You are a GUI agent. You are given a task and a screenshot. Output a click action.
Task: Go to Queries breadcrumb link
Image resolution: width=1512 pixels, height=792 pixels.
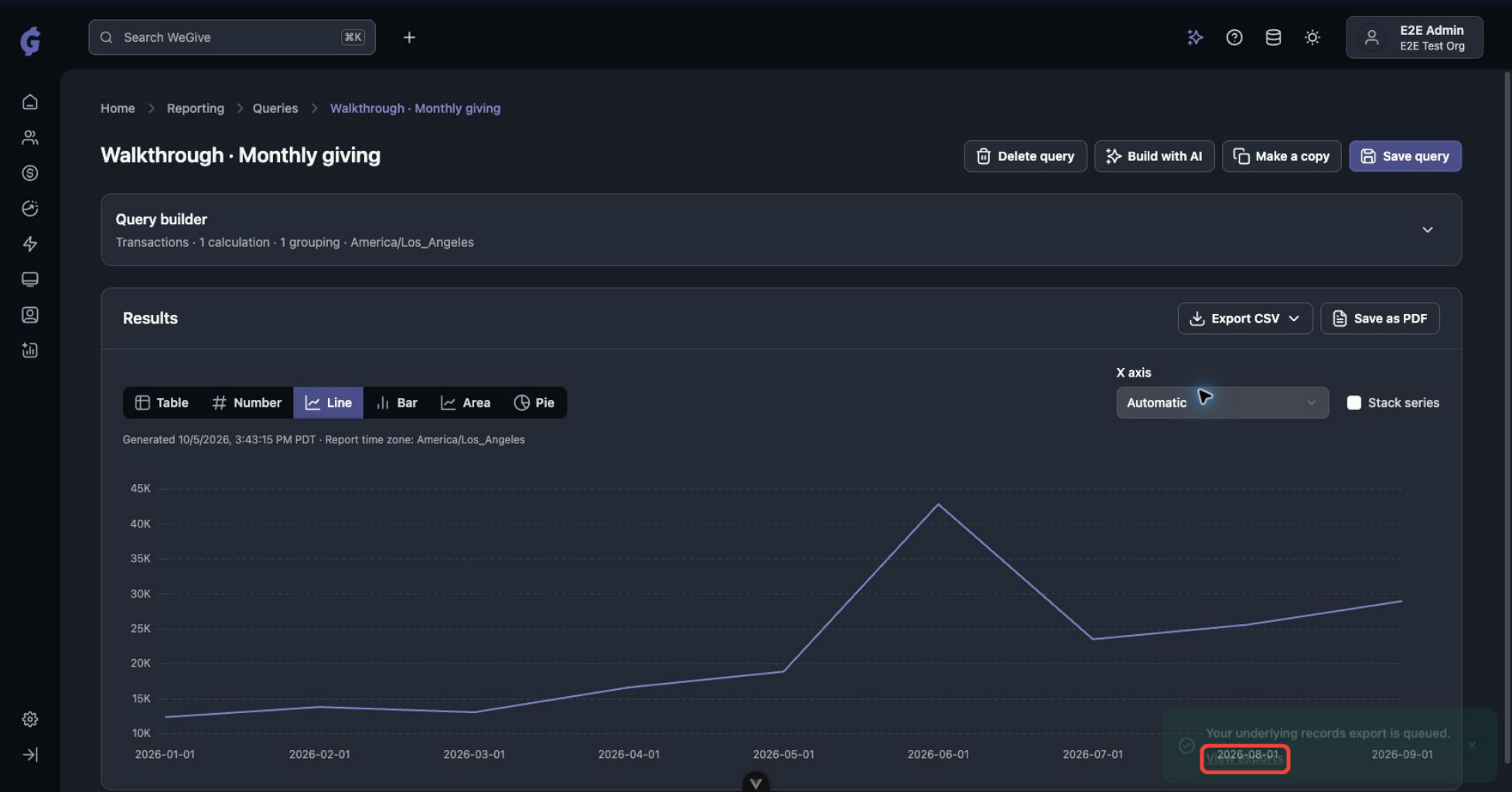coord(275,108)
